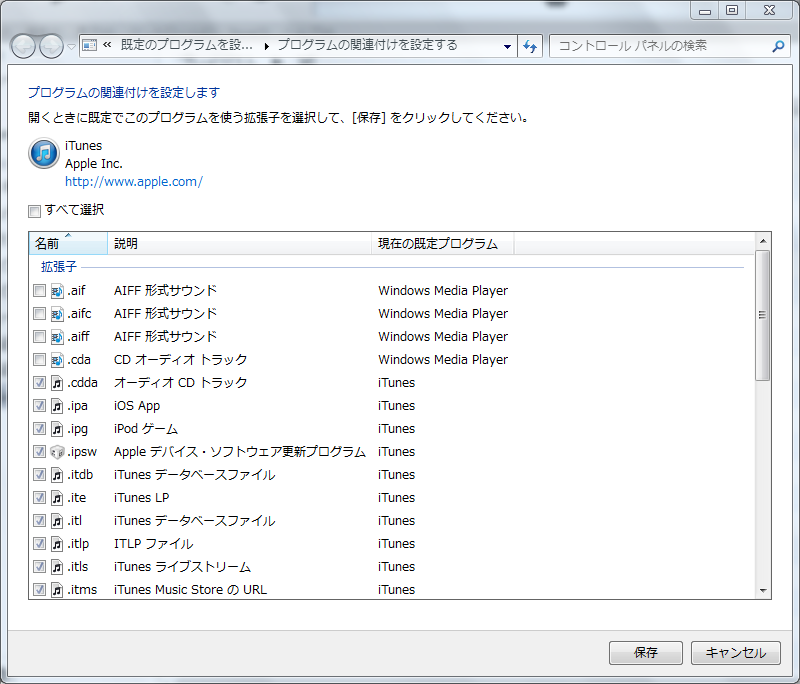Select the iTunes LP description text
Image resolution: width=800 pixels, height=684 pixels.
141,498
